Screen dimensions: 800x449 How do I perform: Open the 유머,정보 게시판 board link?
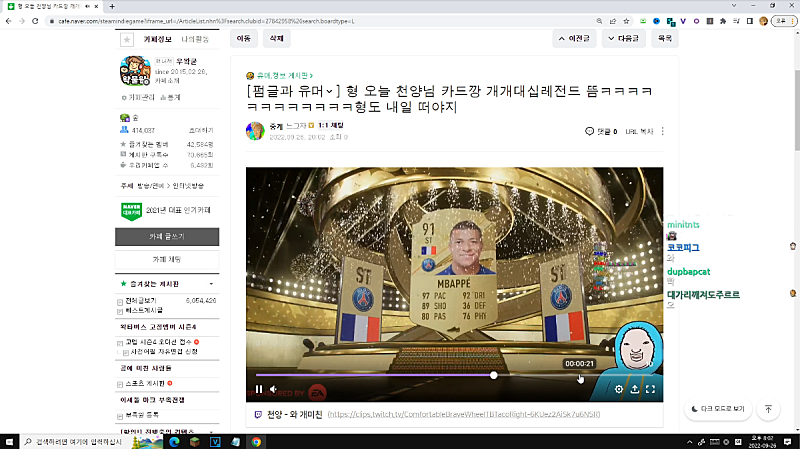click(285, 76)
